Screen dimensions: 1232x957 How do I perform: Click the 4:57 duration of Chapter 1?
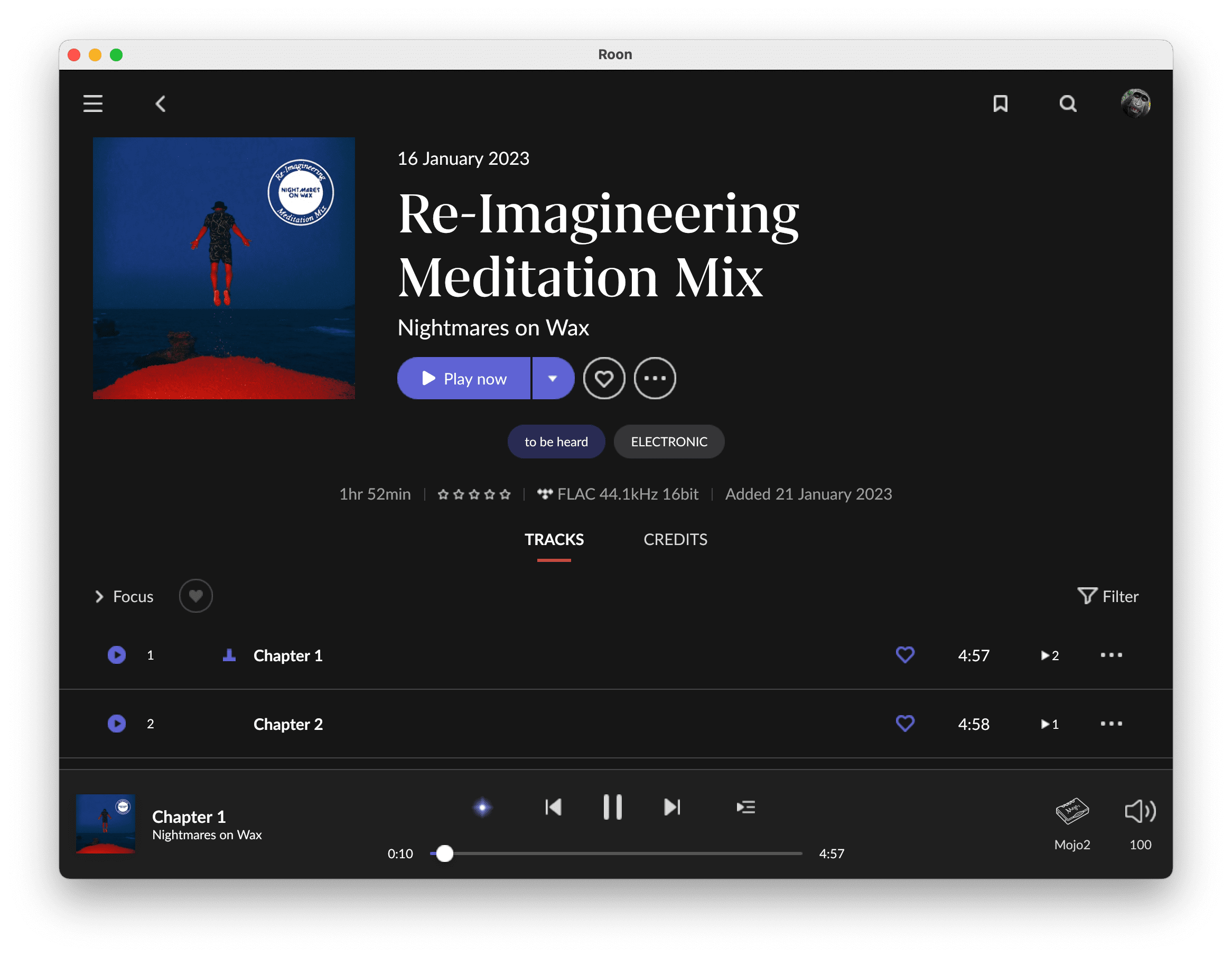click(974, 656)
